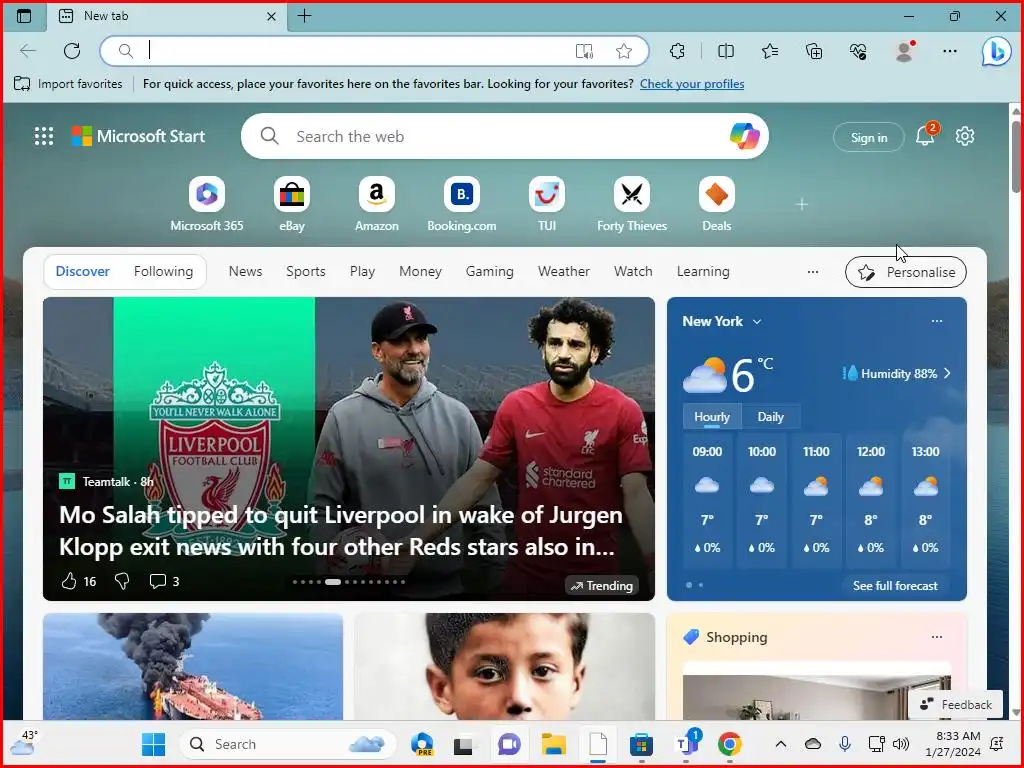This screenshot has width=1024, height=768.
Task: Open Feedback button
Action: (956, 705)
